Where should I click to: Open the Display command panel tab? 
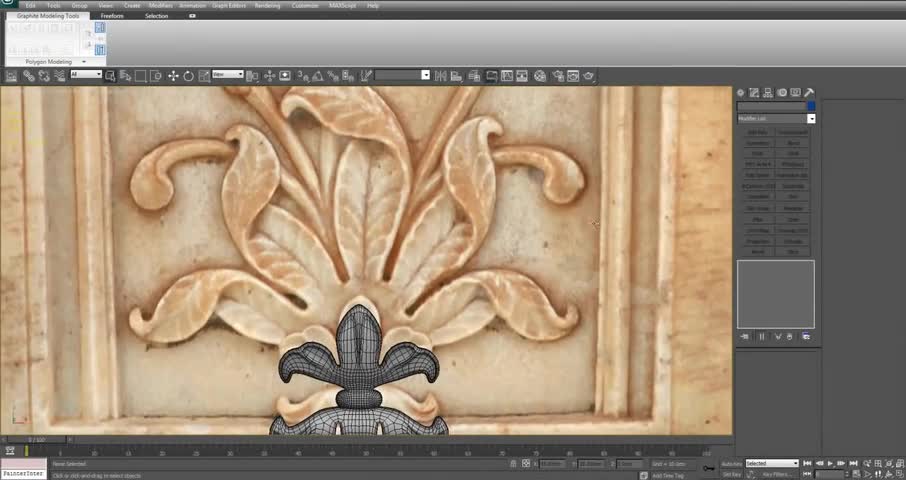[796, 92]
